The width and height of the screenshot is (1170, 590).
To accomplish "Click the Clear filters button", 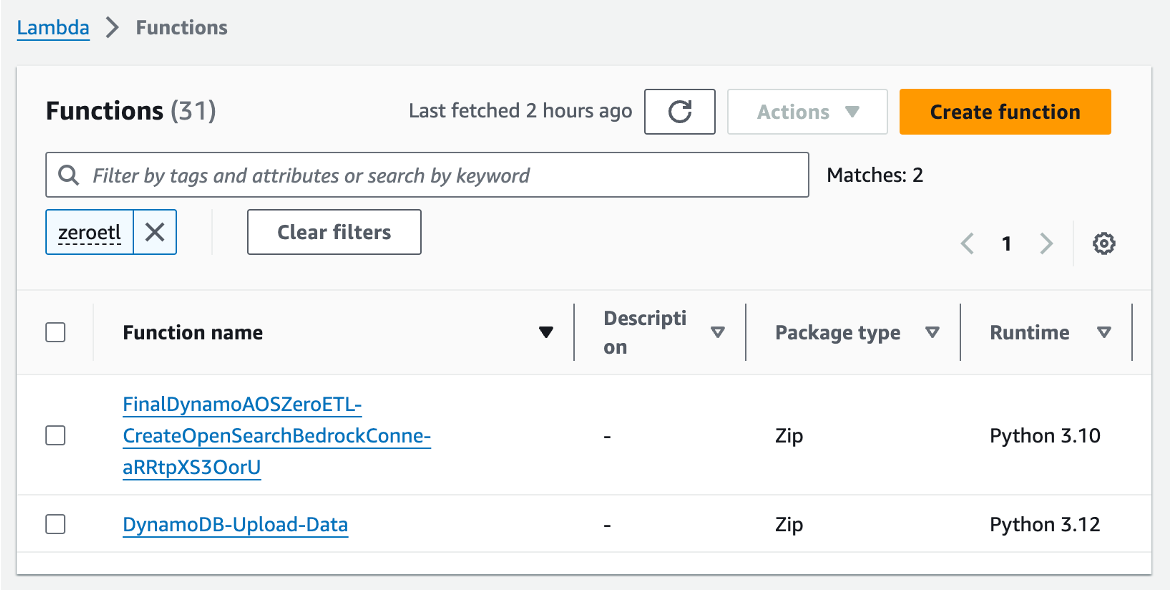I will pos(334,232).
